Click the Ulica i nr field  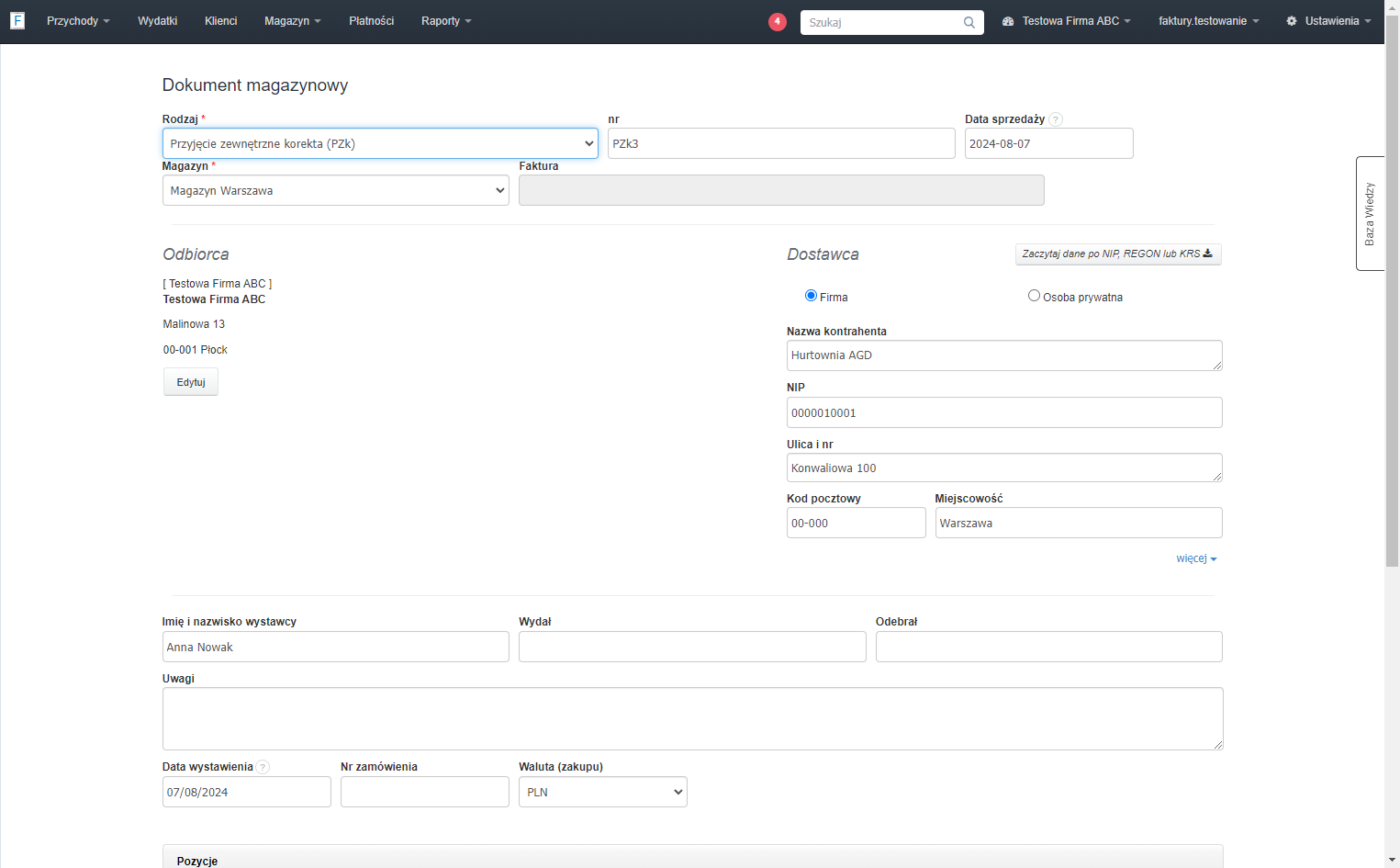coord(1004,468)
